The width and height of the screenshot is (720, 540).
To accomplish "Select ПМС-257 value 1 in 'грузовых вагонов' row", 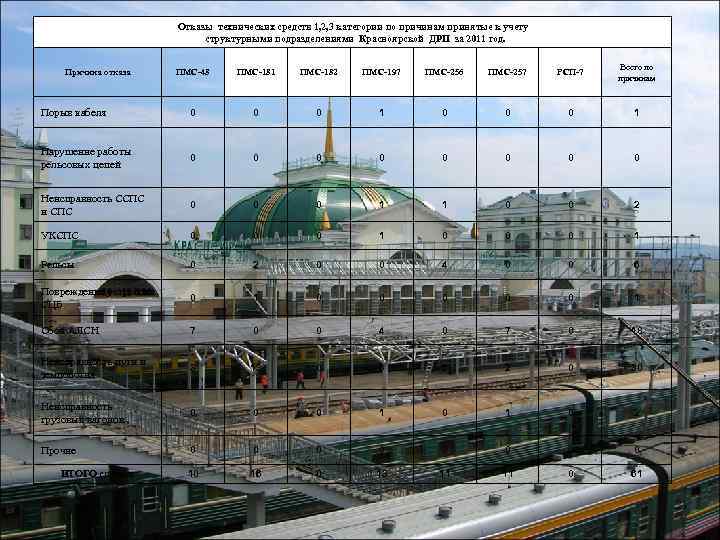I will tap(507, 413).
